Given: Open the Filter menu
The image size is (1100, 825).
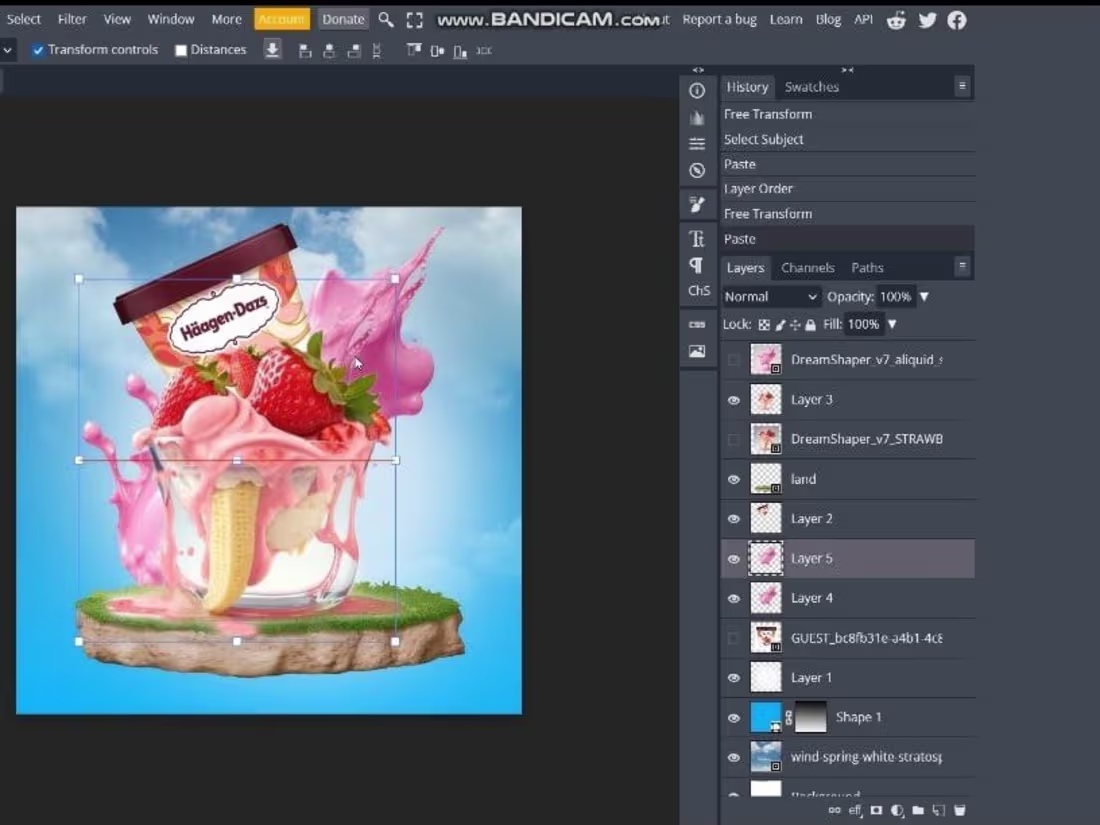Looking at the screenshot, I should (72, 19).
